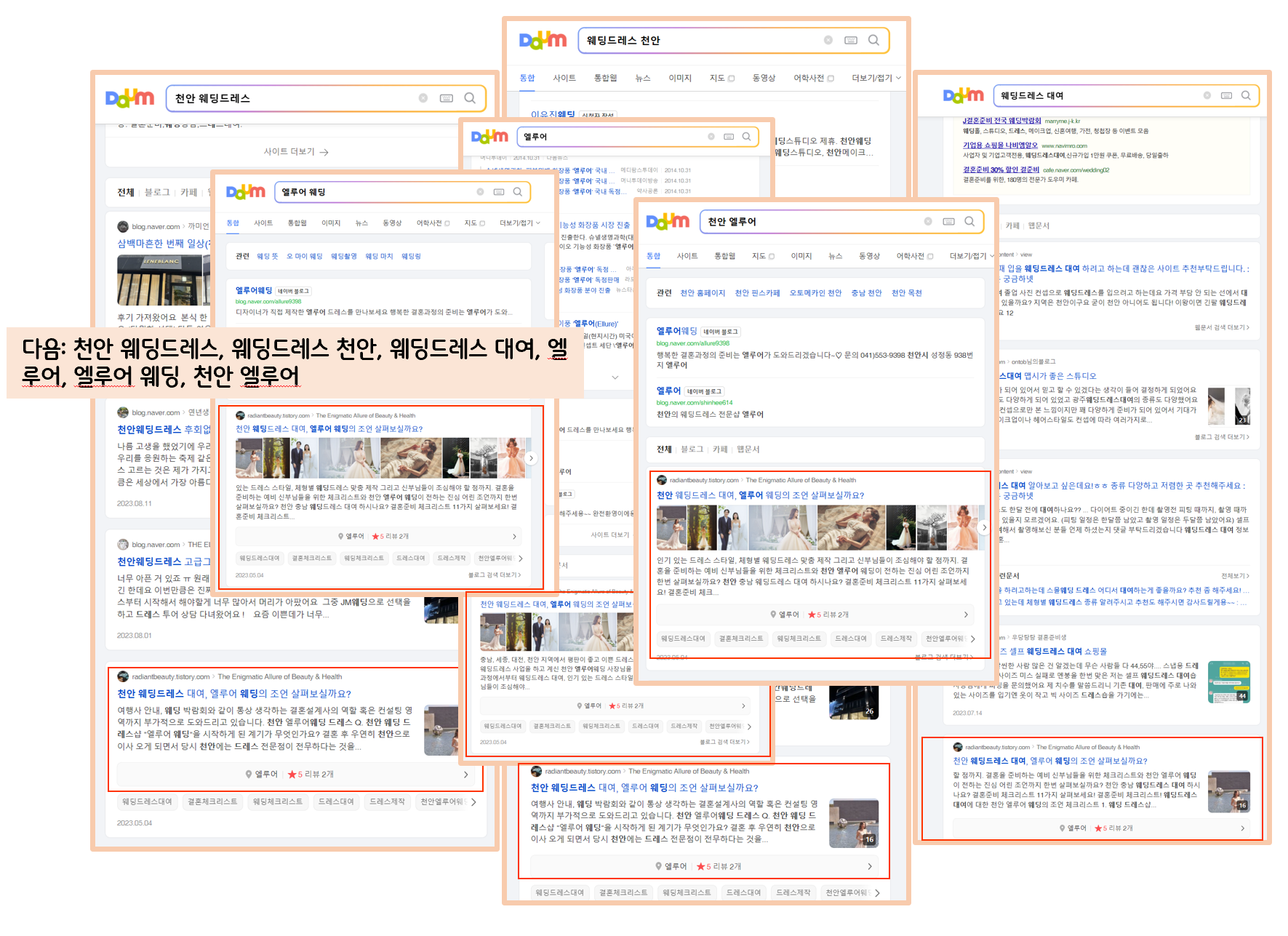Open the 더보기/접기 menu on the 천안 엘루어 page

point(968,255)
